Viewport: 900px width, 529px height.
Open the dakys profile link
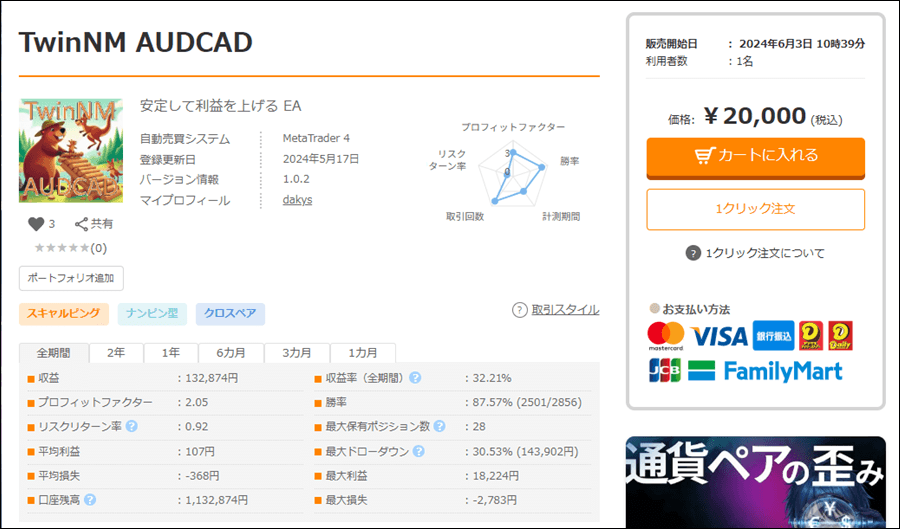pyautogui.click(x=299, y=200)
